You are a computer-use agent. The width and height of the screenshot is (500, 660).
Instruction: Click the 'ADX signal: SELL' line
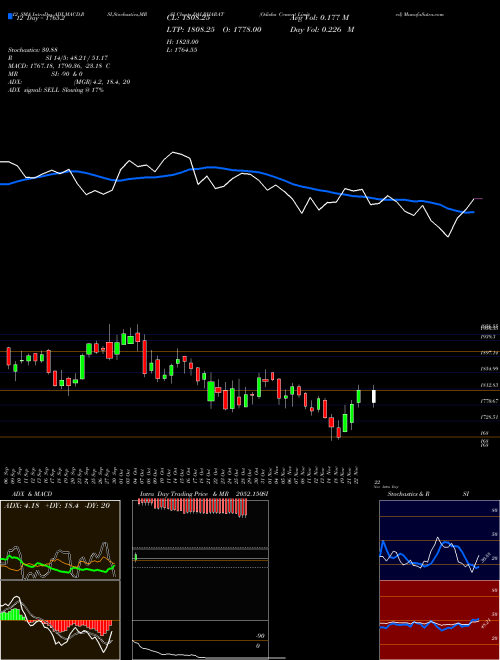coord(56,90)
